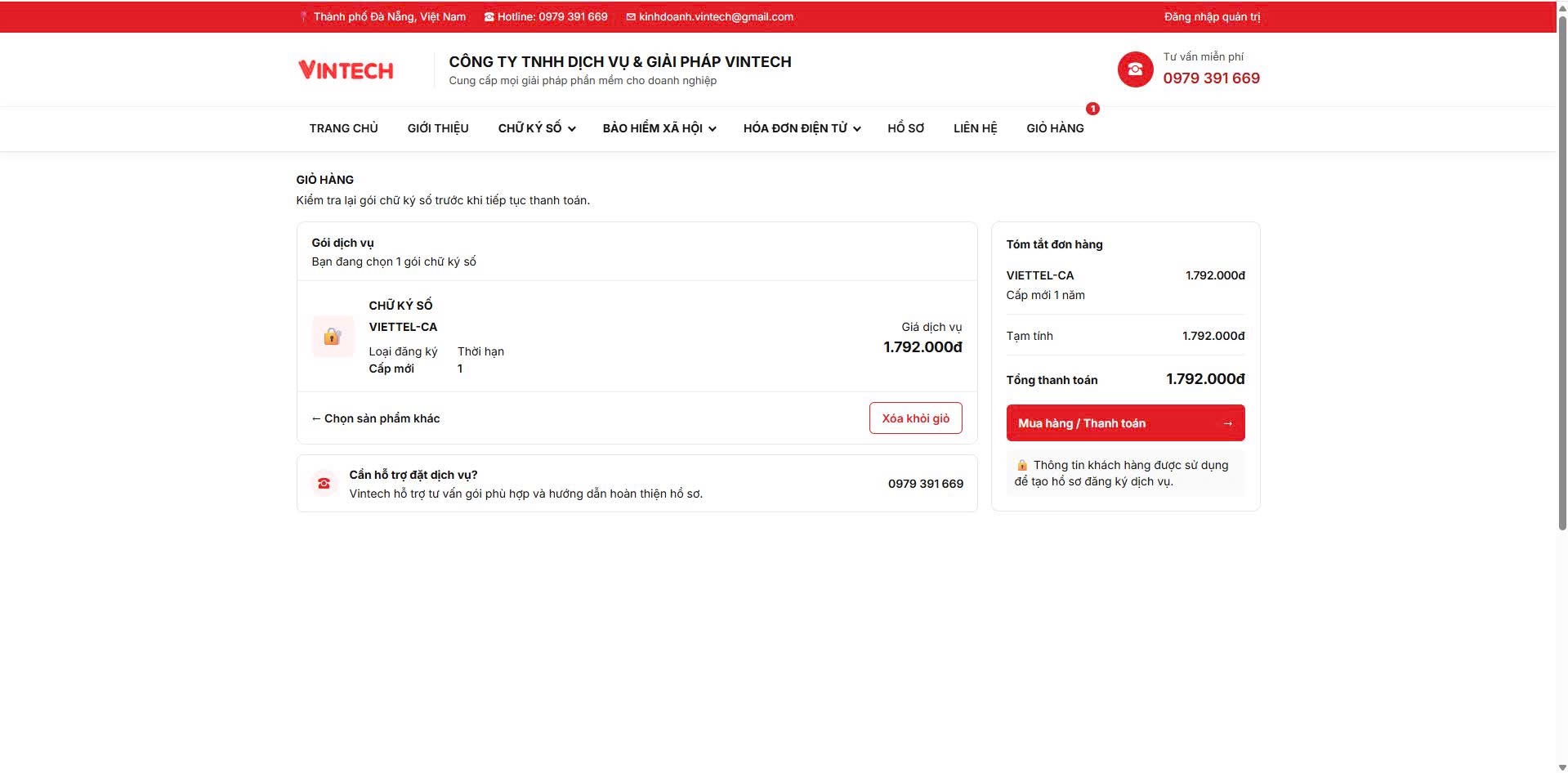Click Hotline: 0979 391 669 in top bar
Screen dimensions: 1568x773
(546, 16)
